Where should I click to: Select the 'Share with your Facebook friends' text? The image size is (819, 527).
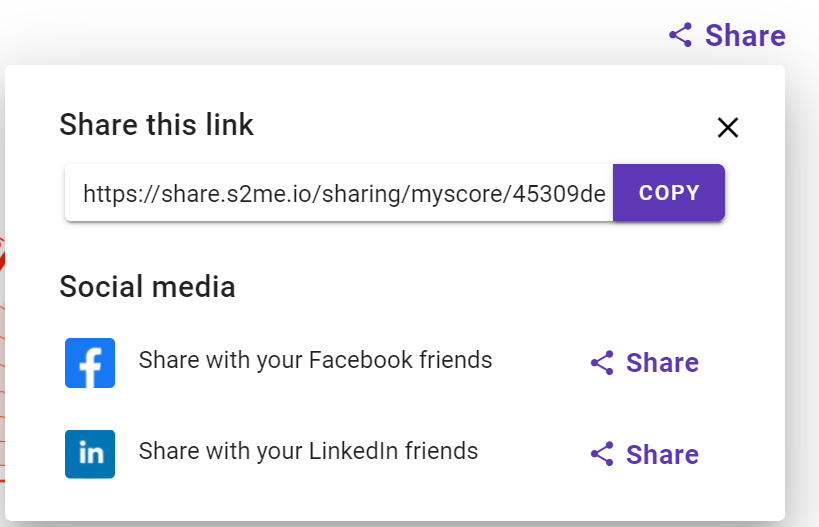point(315,360)
